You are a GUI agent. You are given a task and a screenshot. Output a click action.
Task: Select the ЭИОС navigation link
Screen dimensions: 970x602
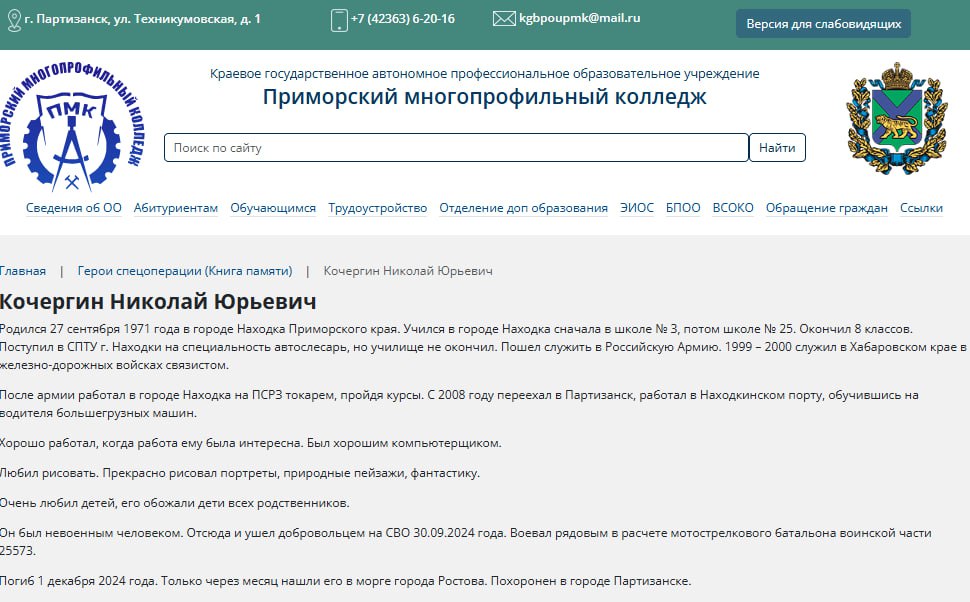coord(636,208)
